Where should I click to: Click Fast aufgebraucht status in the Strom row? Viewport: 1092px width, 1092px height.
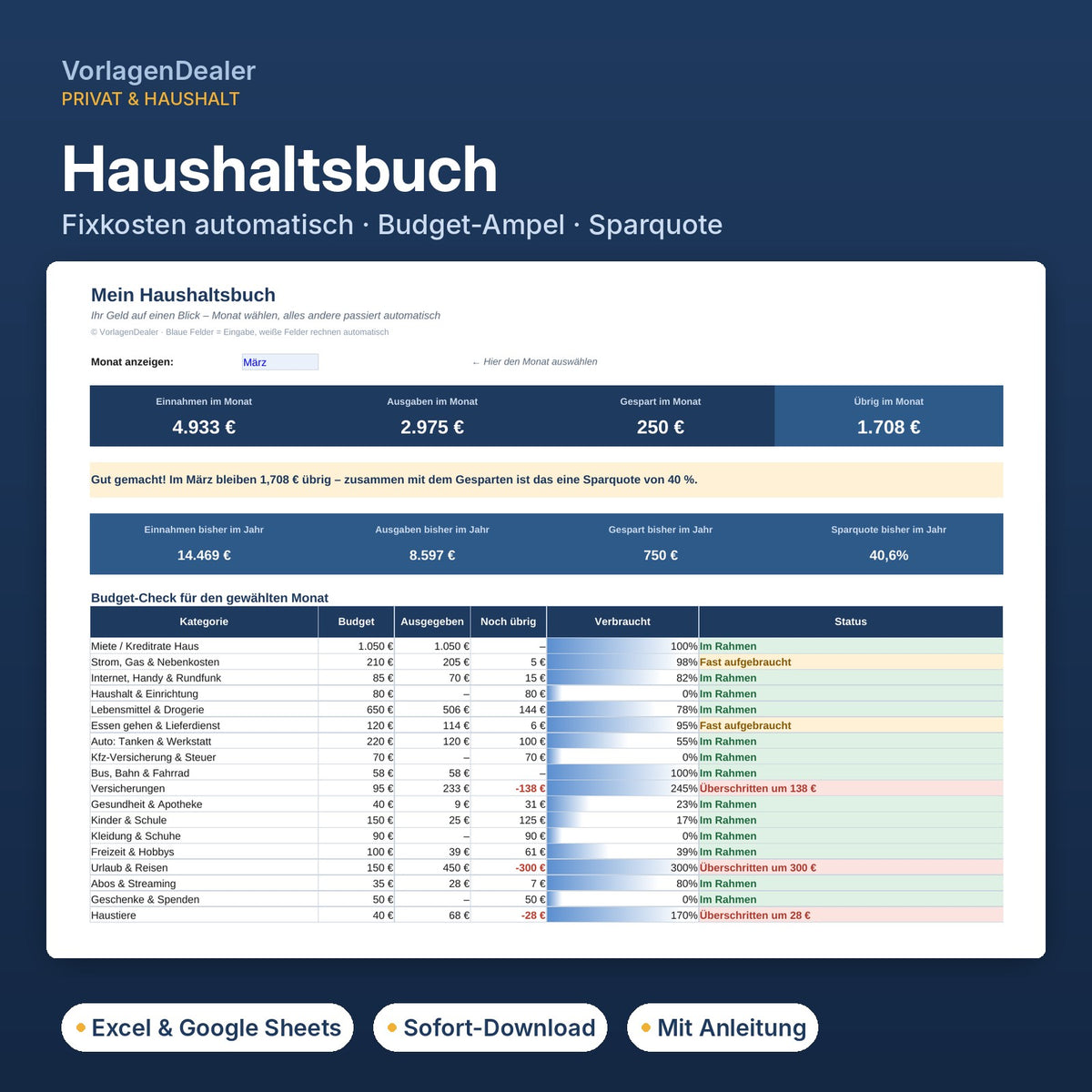tap(851, 662)
